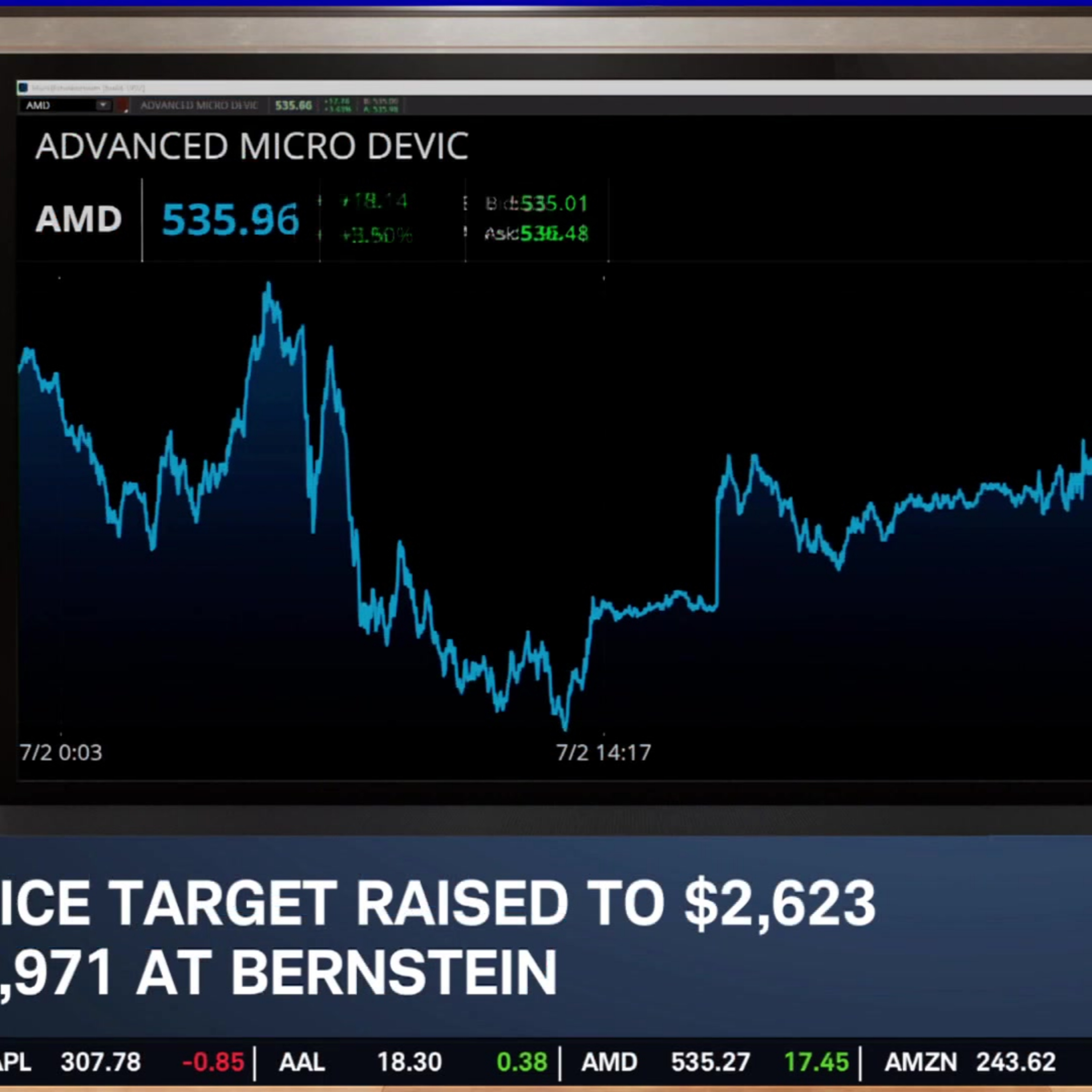Click the Bid value 535.01
Image resolution: width=1092 pixels, height=1092 pixels.
[554, 203]
